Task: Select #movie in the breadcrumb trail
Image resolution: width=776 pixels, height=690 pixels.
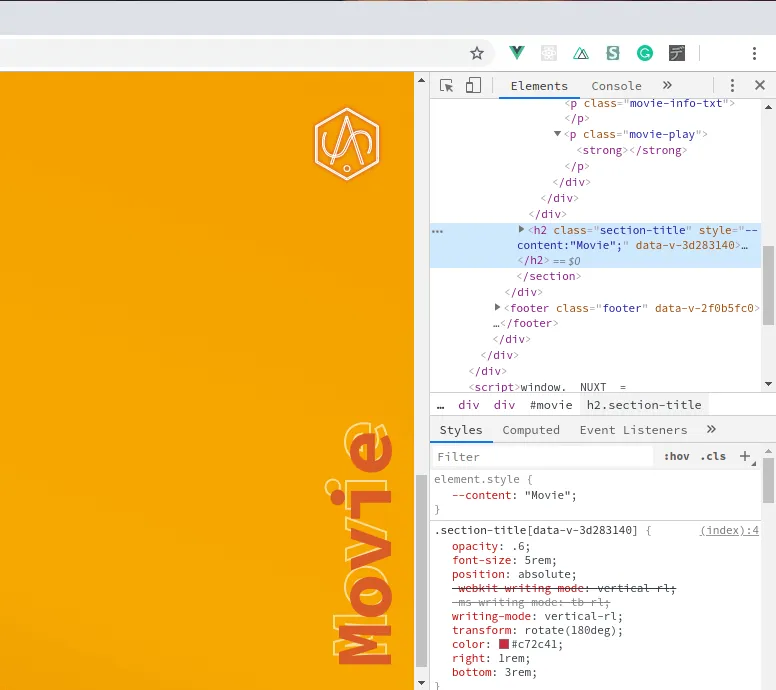Action: click(551, 405)
